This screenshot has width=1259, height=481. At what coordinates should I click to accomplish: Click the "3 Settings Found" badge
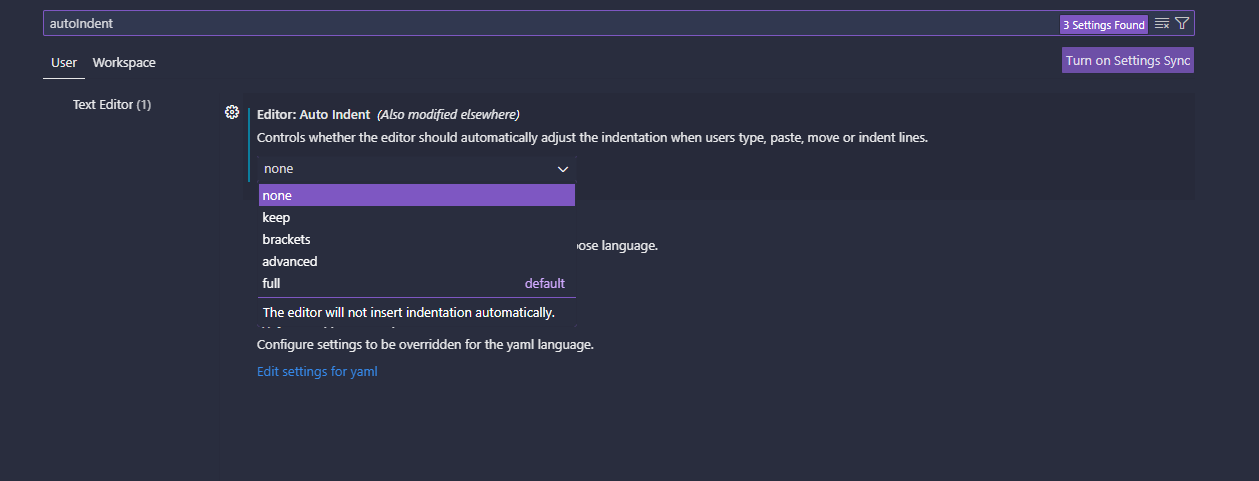tap(1103, 24)
